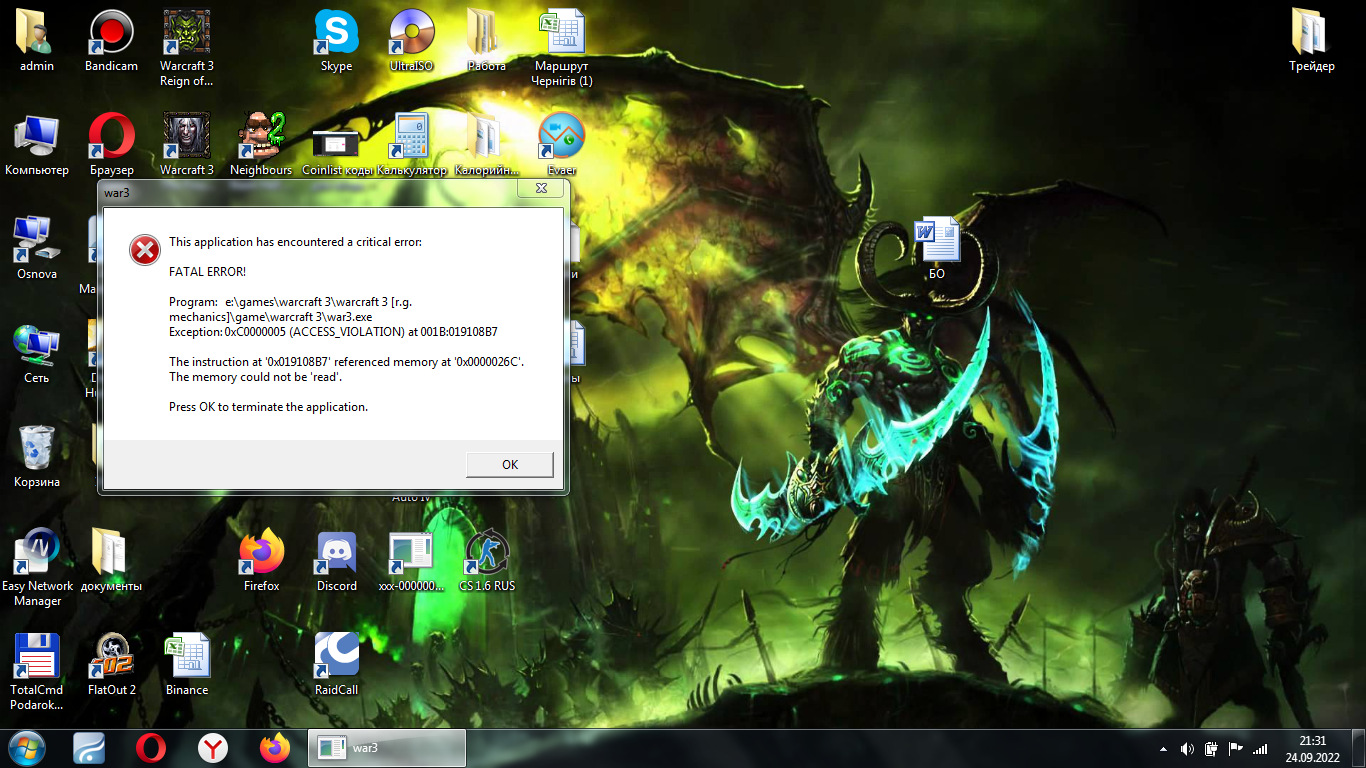Viewport: 1366px width, 768px height.
Task: Show hidden system tray icons
Action: click(1163, 748)
